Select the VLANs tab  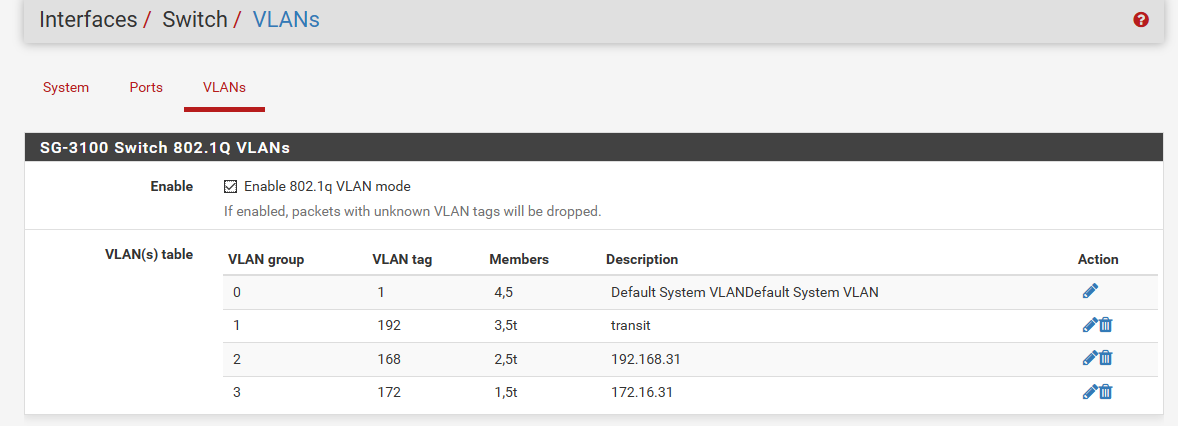tap(224, 87)
